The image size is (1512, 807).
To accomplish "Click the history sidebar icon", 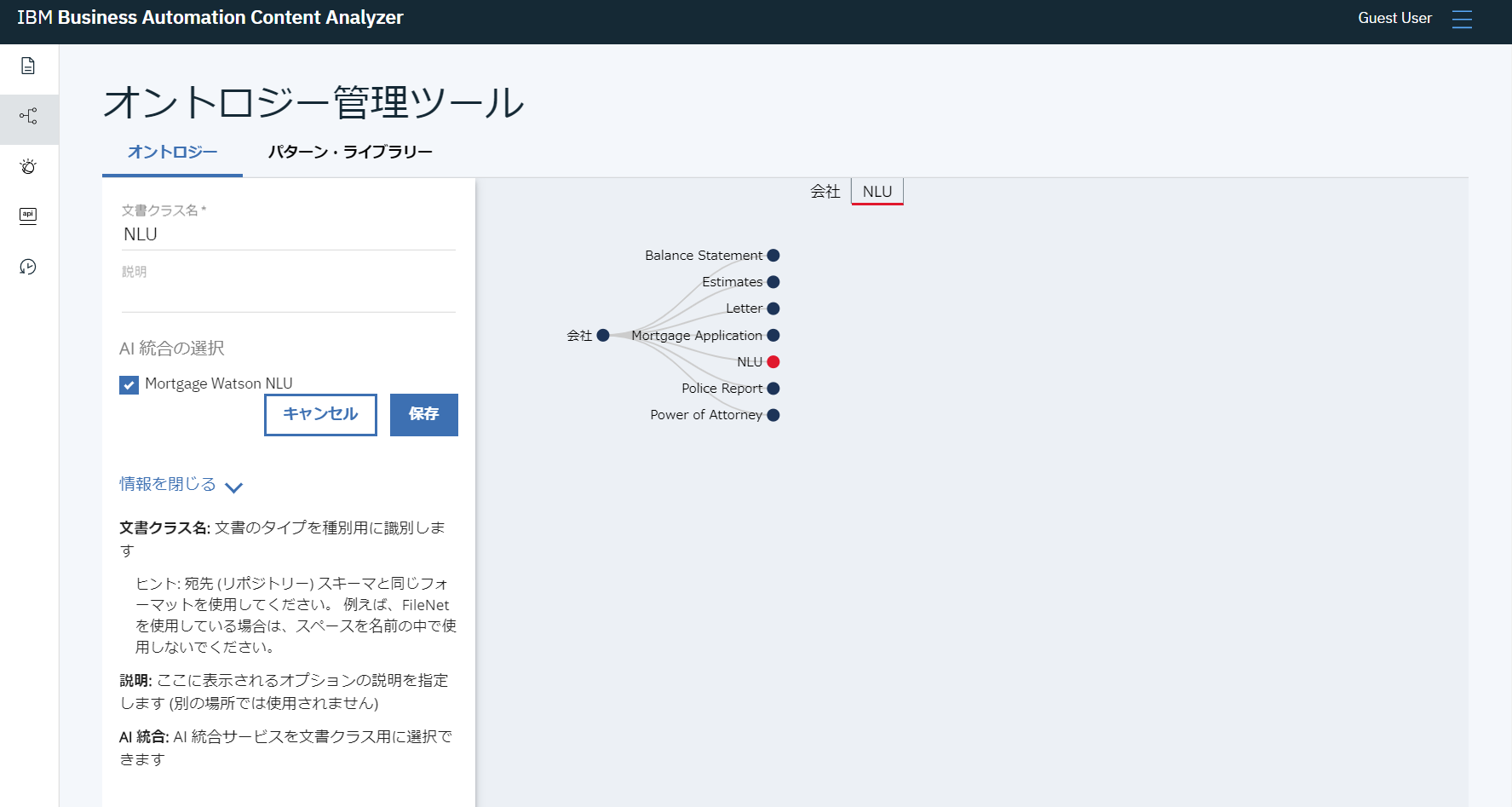I will 28,267.
